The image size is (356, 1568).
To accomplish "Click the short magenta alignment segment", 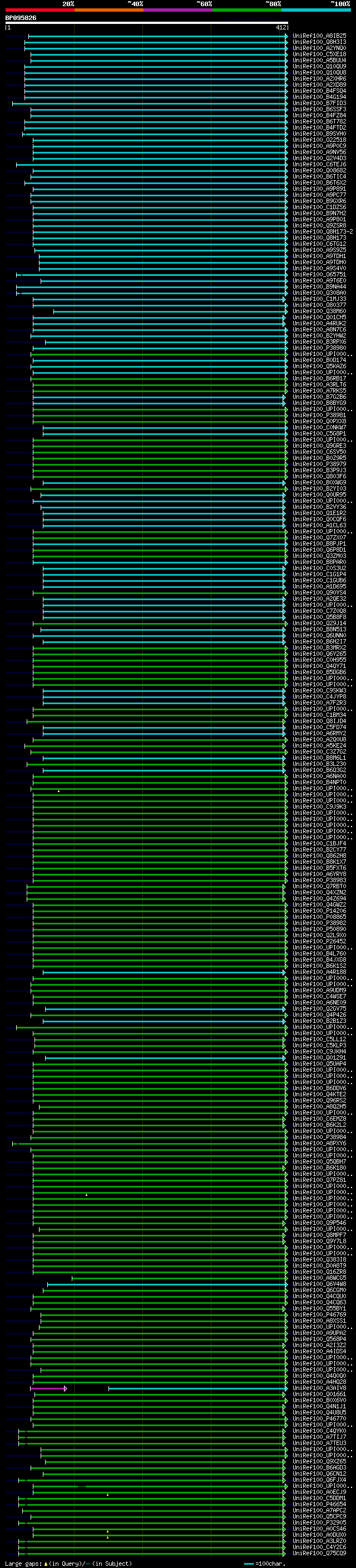I will pos(48,1388).
